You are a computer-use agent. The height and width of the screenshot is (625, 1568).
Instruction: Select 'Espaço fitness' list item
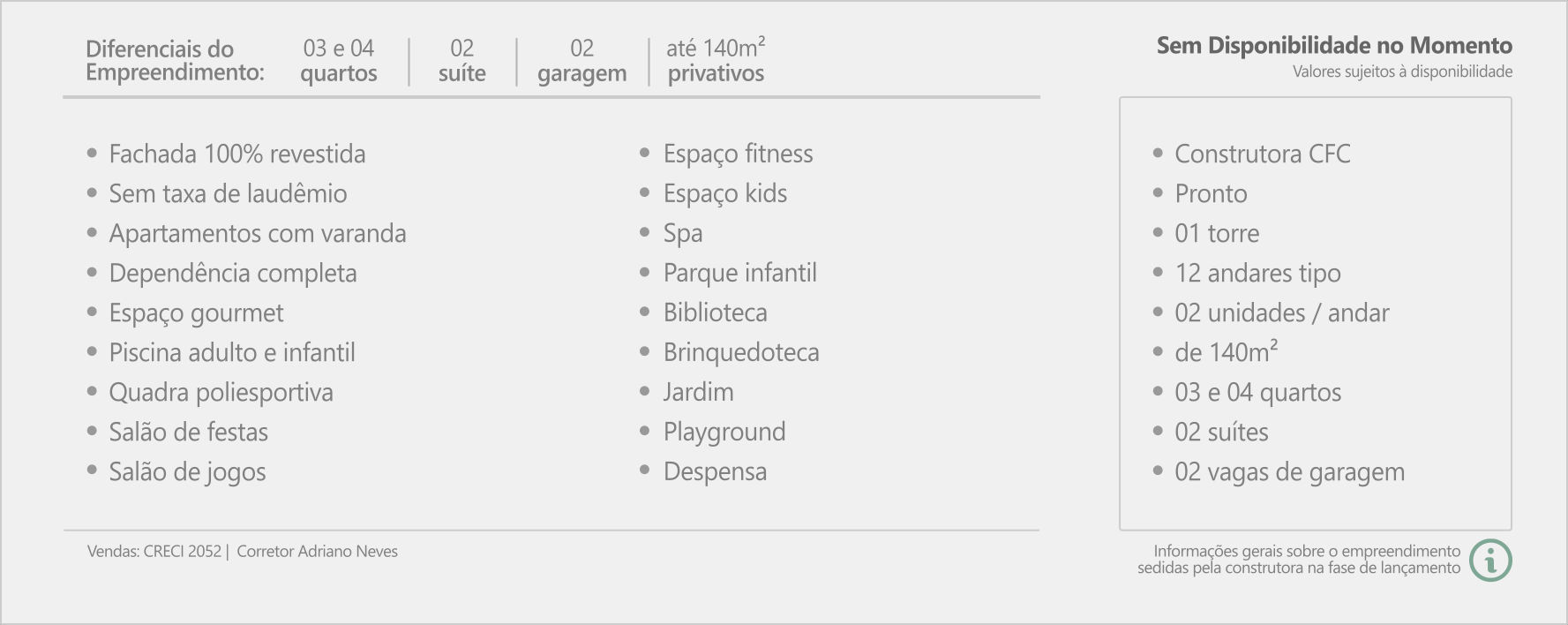click(x=739, y=154)
